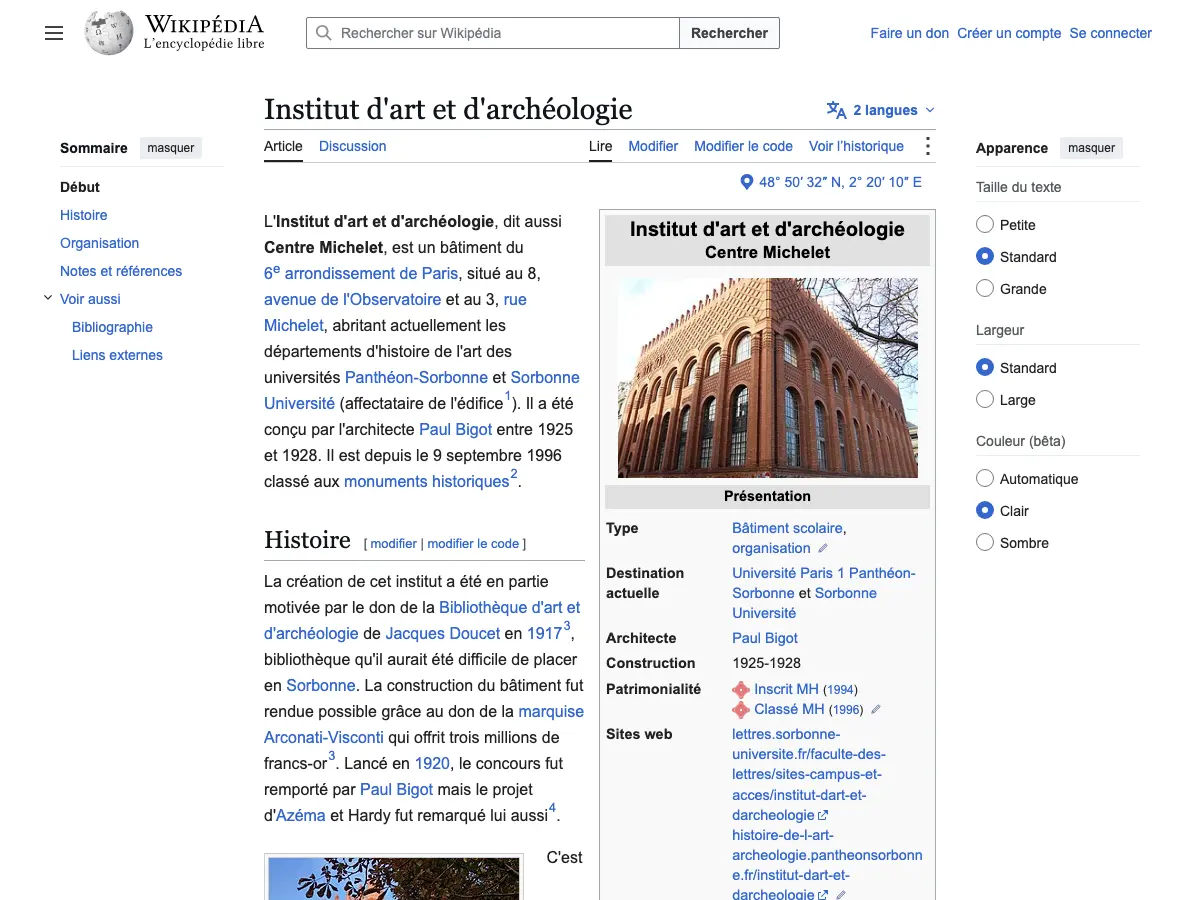This screenshot has width=1200, height=900.
Task: Switch to the Discussion tab
Action: [x=352, y=146]
